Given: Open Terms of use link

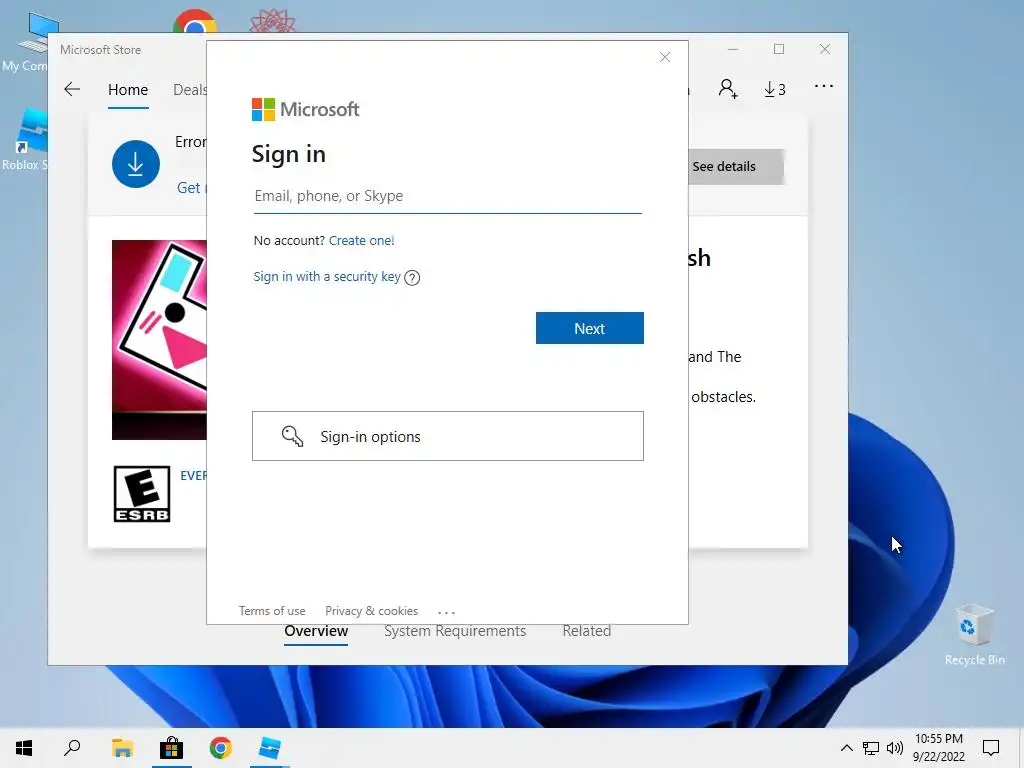Looking at the screenshot, I should click(272, 611).
